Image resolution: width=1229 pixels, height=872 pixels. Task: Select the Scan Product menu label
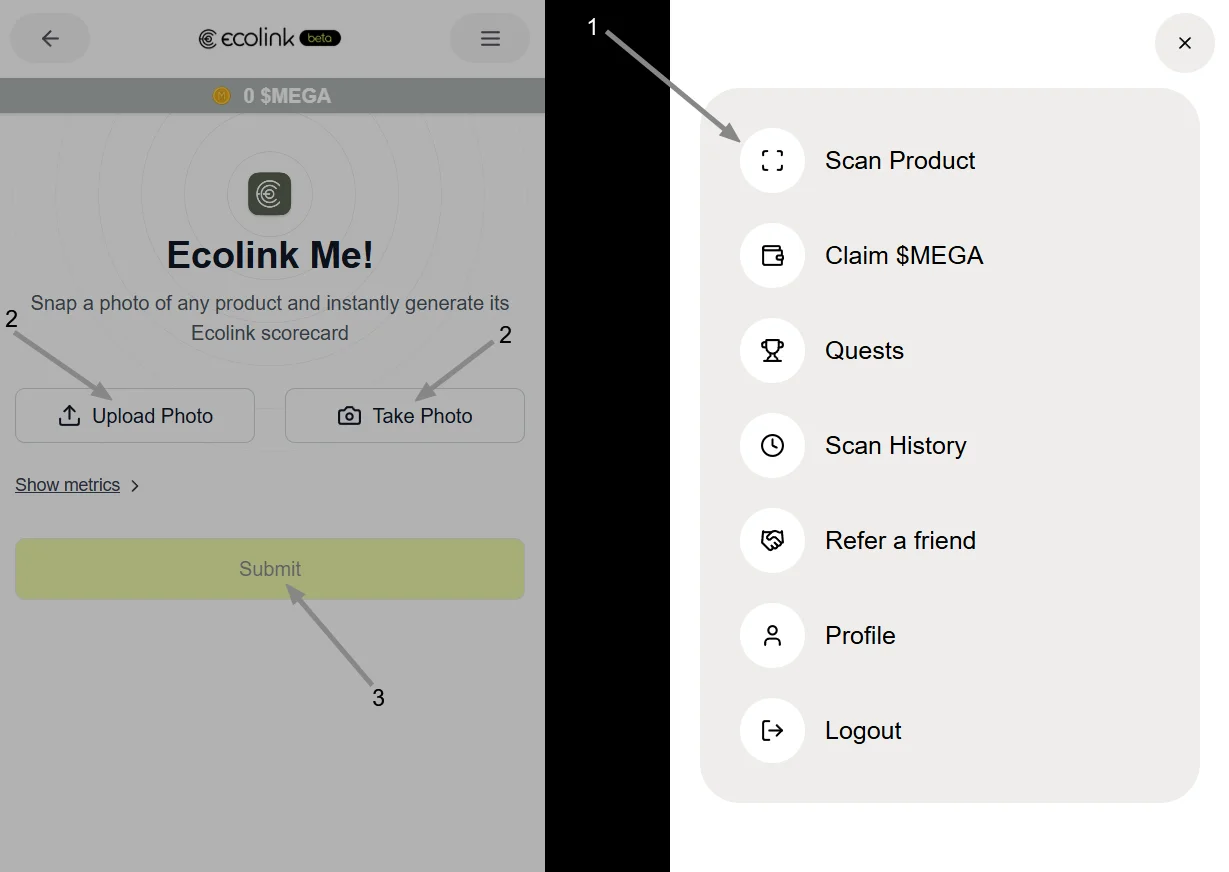[900, 160]
